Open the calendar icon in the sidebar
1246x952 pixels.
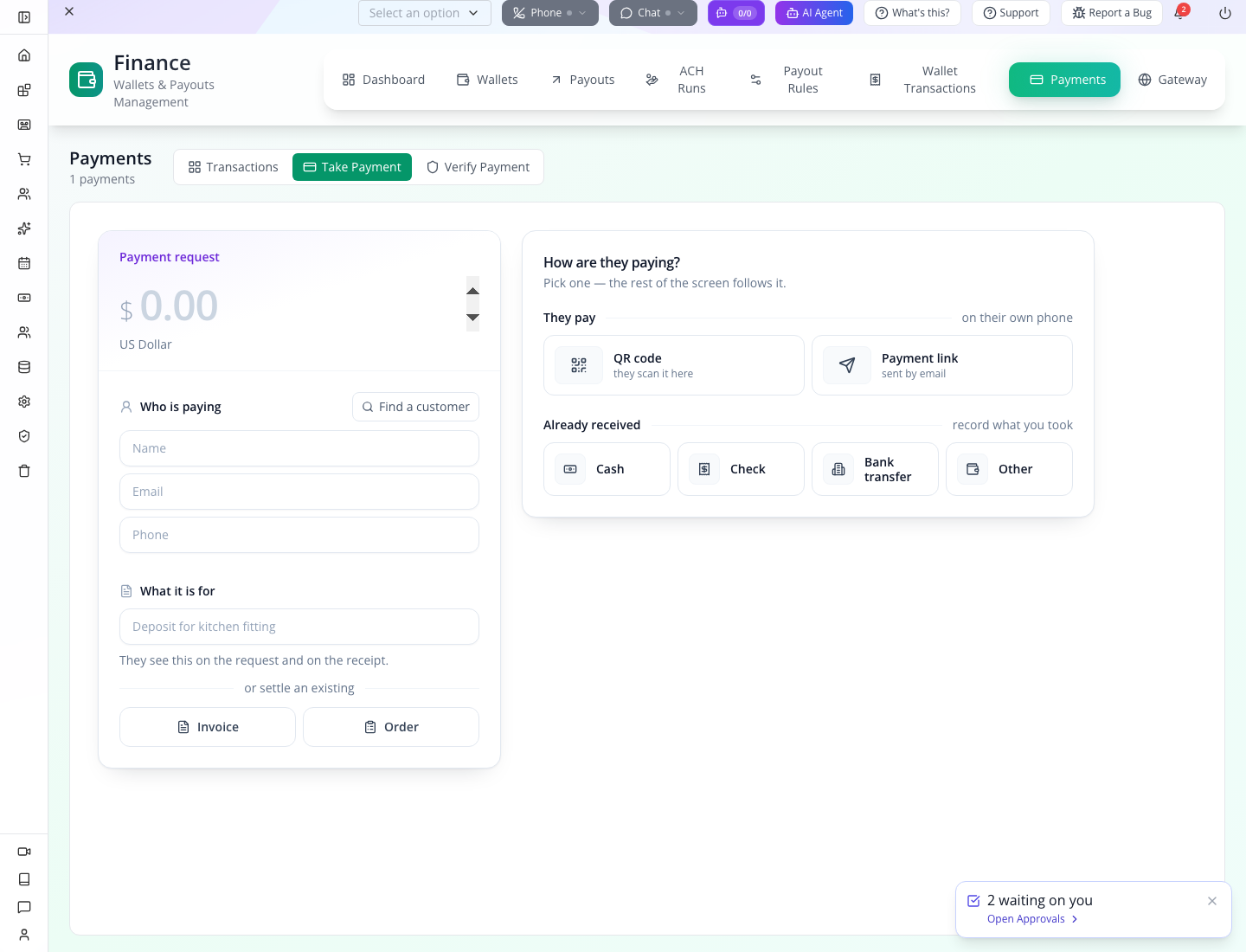click(24, 263)
